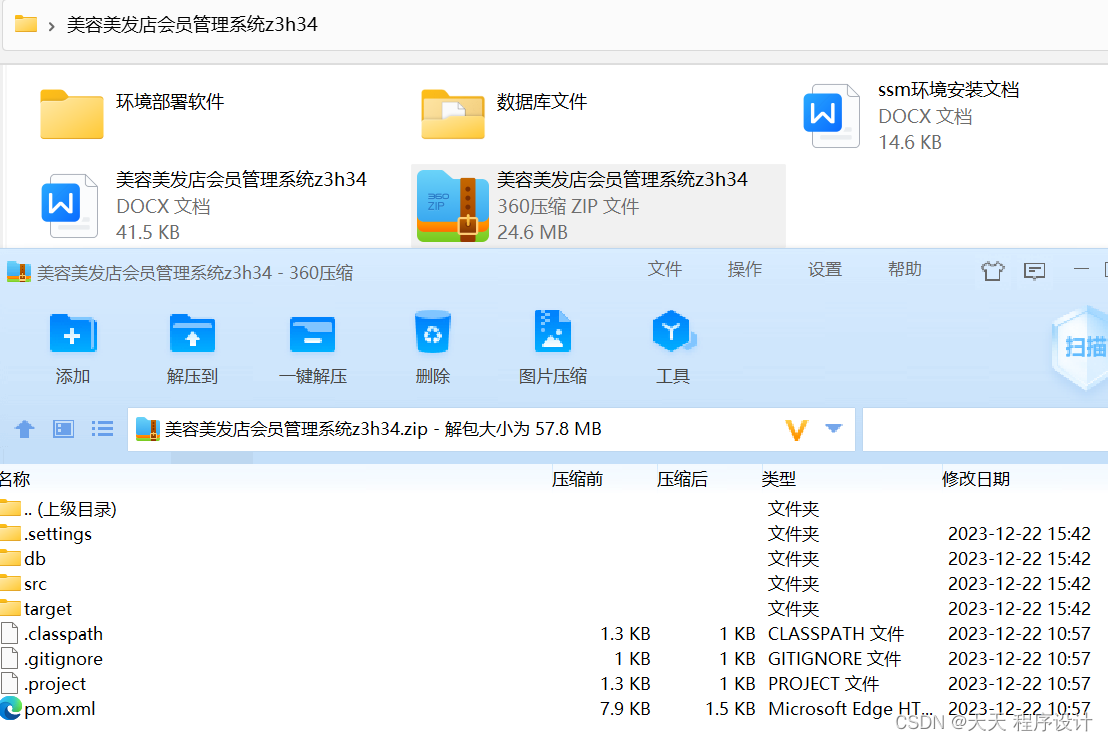Click the 一键解压 one-click extract icon
The height and width of the screenshot is (741, 1108).
(x=312, y=333)
